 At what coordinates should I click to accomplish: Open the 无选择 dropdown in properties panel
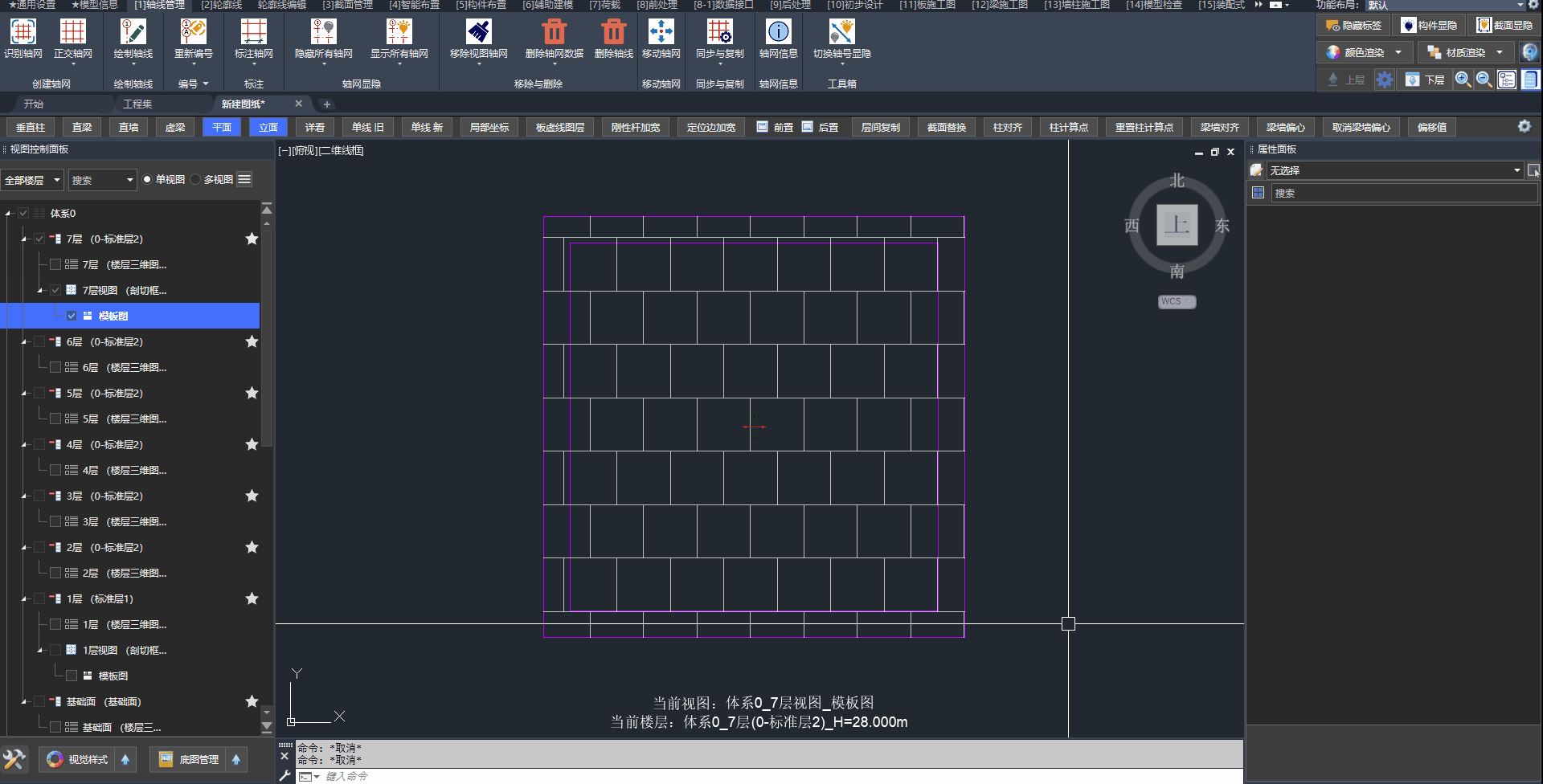point(1394,170)
